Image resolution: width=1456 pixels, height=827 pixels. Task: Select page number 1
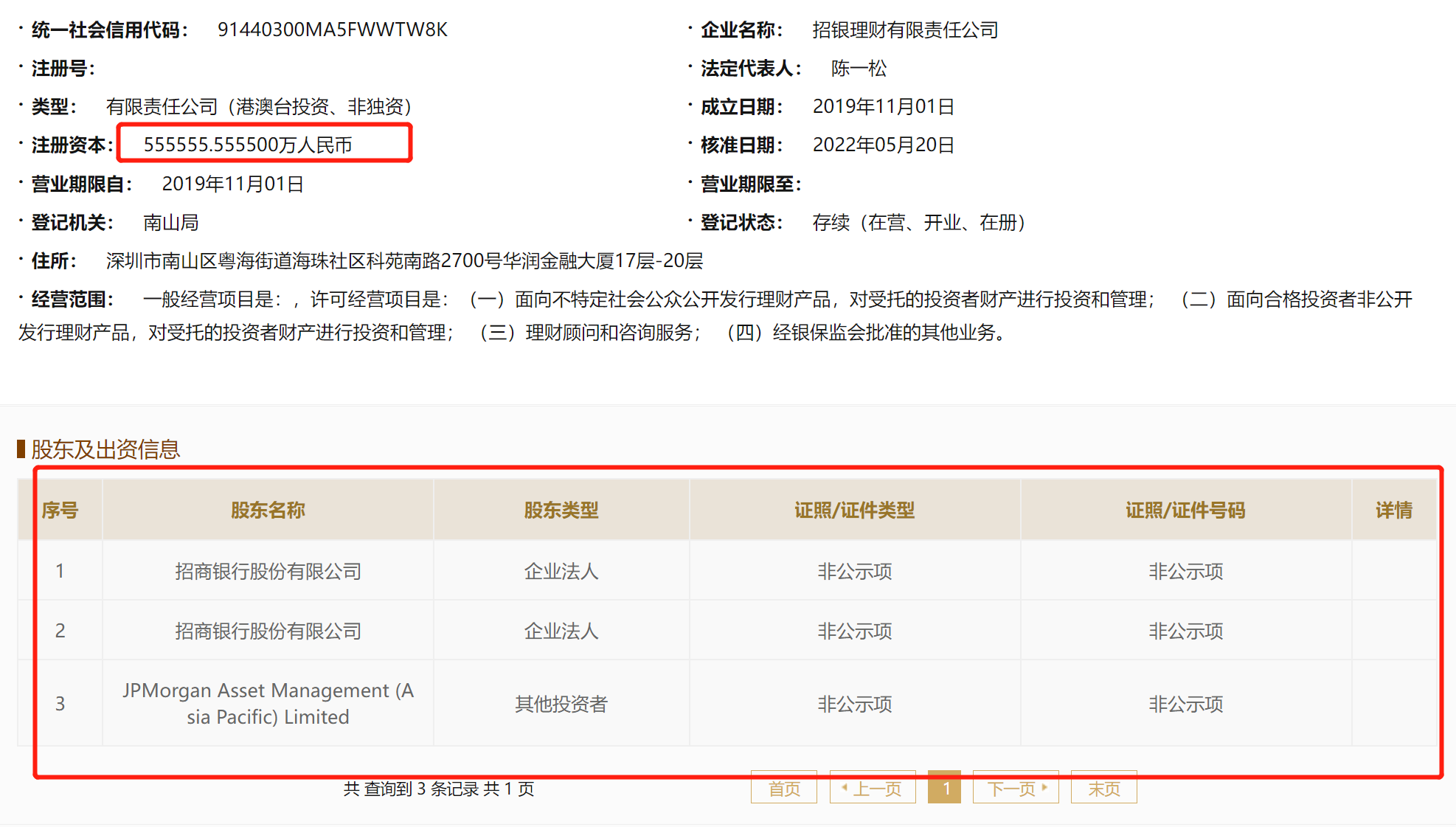944,789
